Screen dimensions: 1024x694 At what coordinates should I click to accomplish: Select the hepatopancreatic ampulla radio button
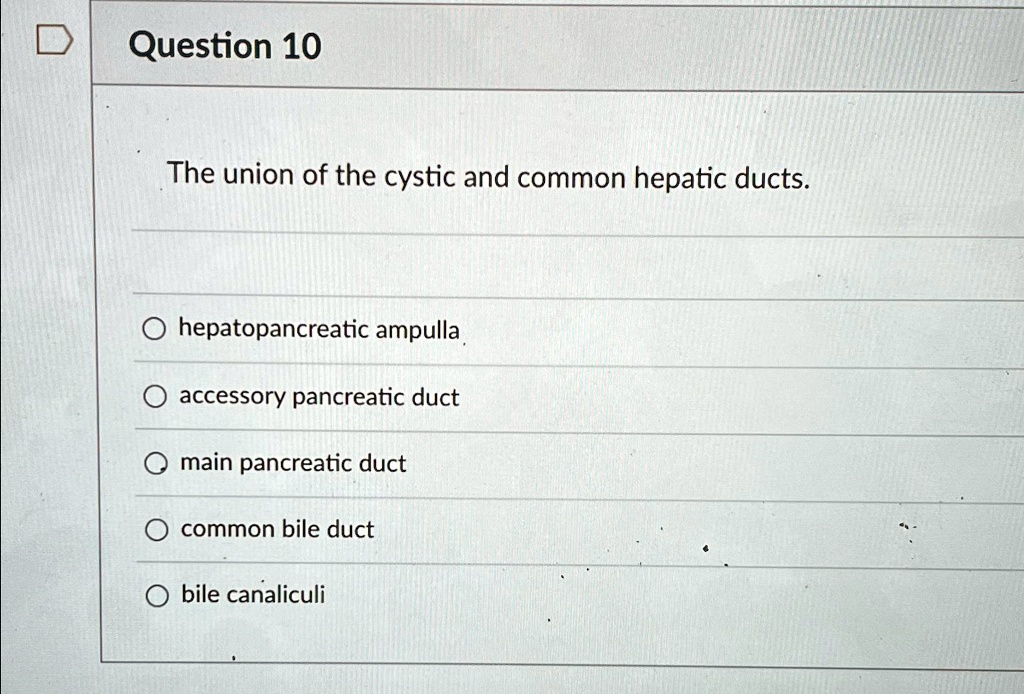(x=153, y=330)
